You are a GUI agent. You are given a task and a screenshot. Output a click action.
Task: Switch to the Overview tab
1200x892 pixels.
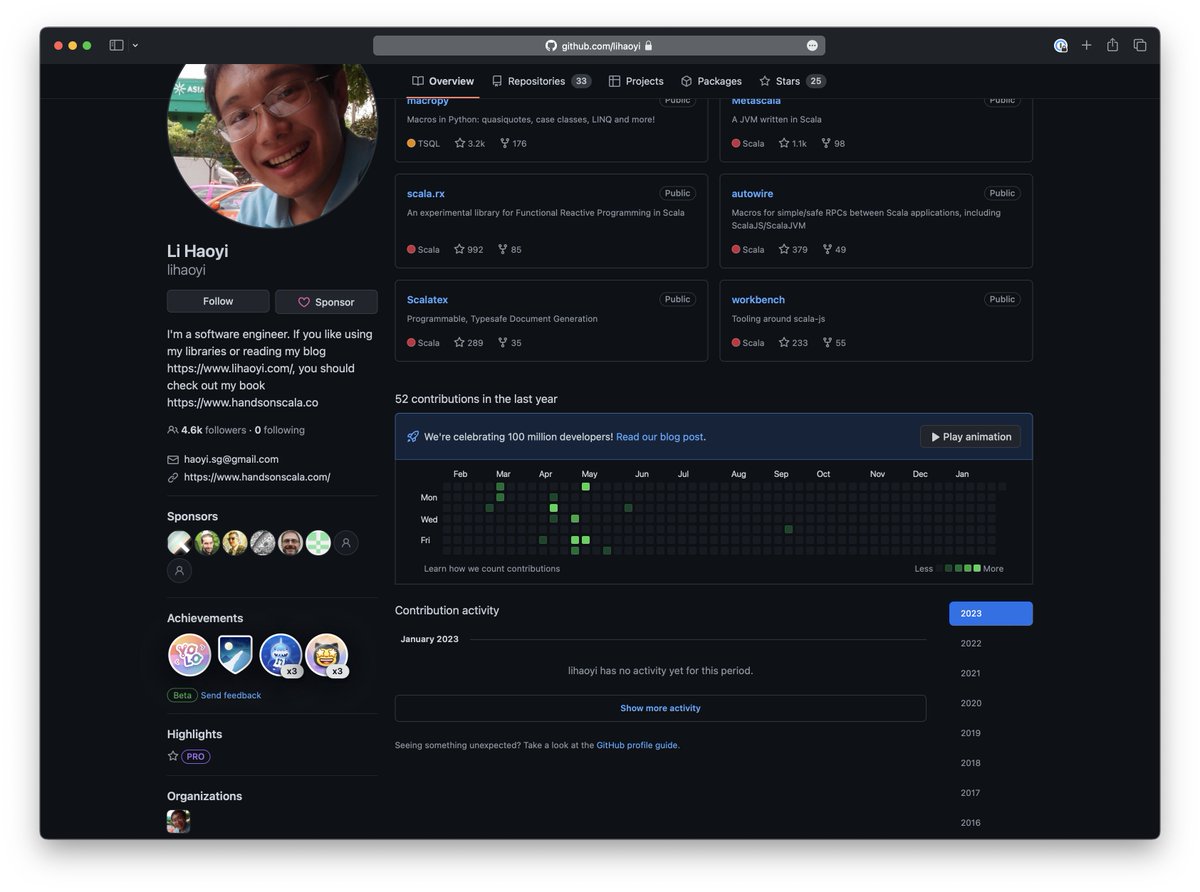443,81
